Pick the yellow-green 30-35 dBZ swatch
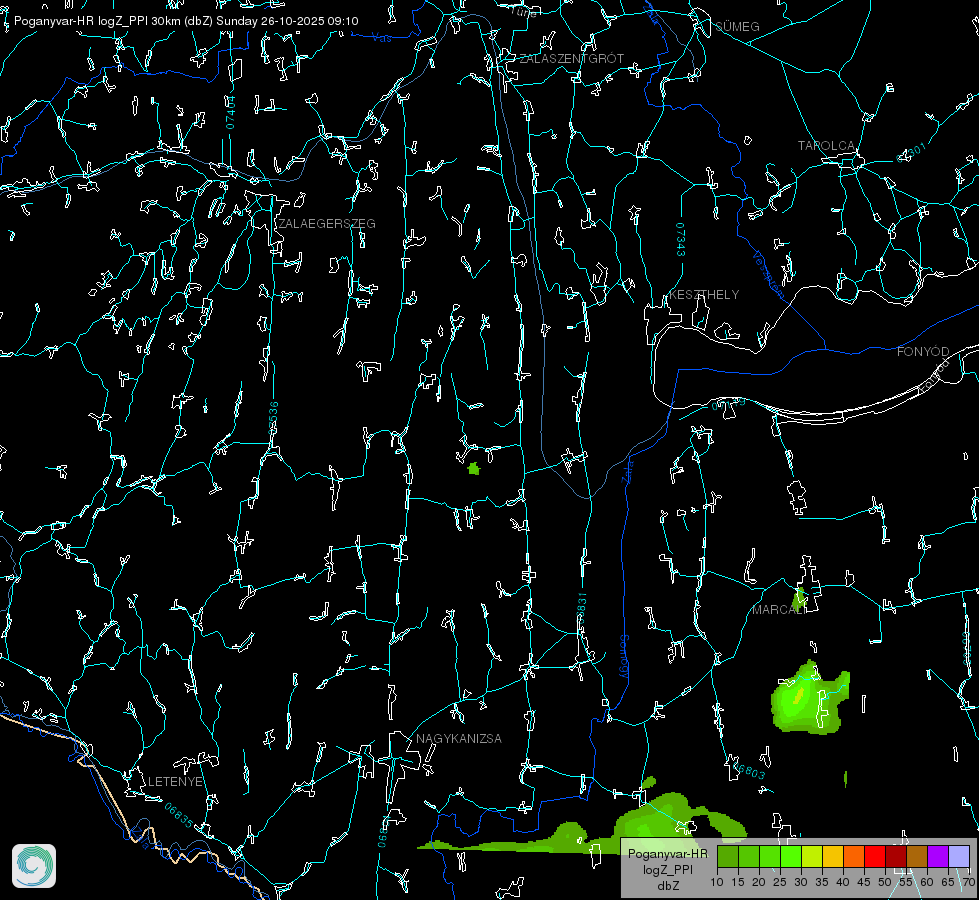This screenshot has height=900, width=979. pyautogui.click(x=812, y=856)
